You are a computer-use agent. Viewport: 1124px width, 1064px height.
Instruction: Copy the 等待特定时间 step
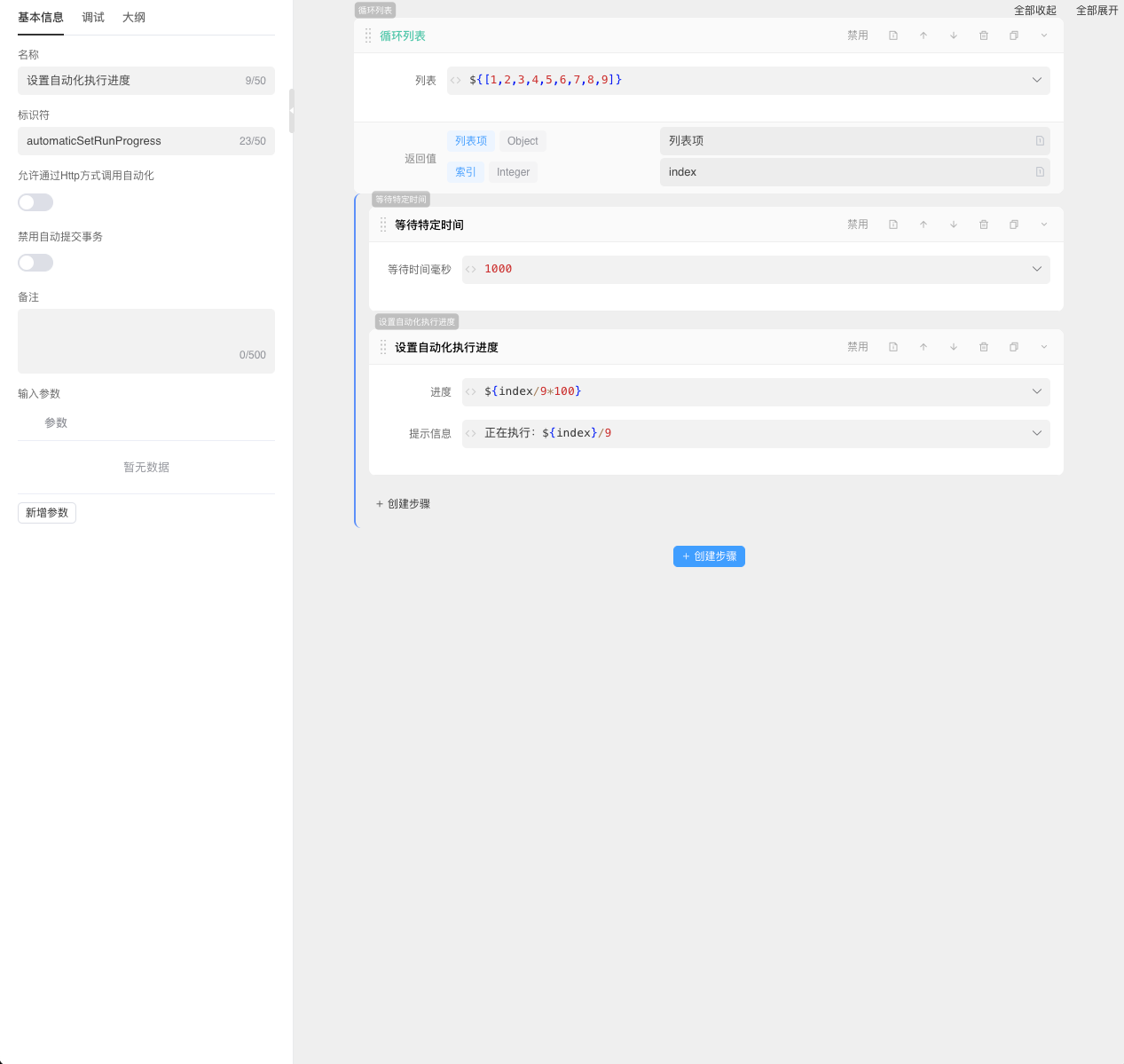[x=1013, y=225]
